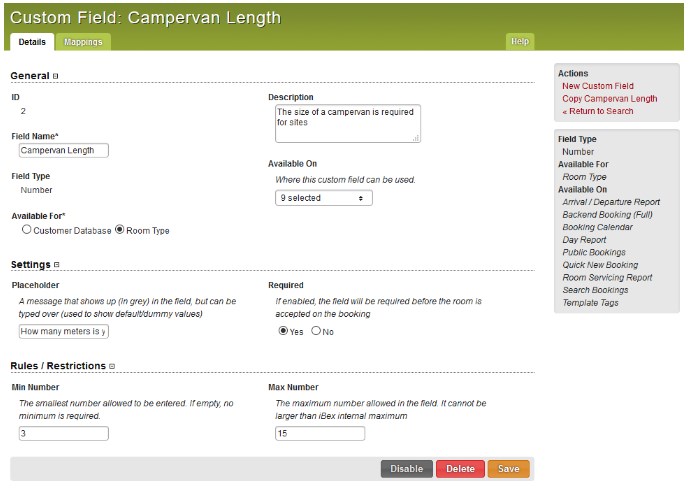Click the Disable button

click(x=406, y=469)
